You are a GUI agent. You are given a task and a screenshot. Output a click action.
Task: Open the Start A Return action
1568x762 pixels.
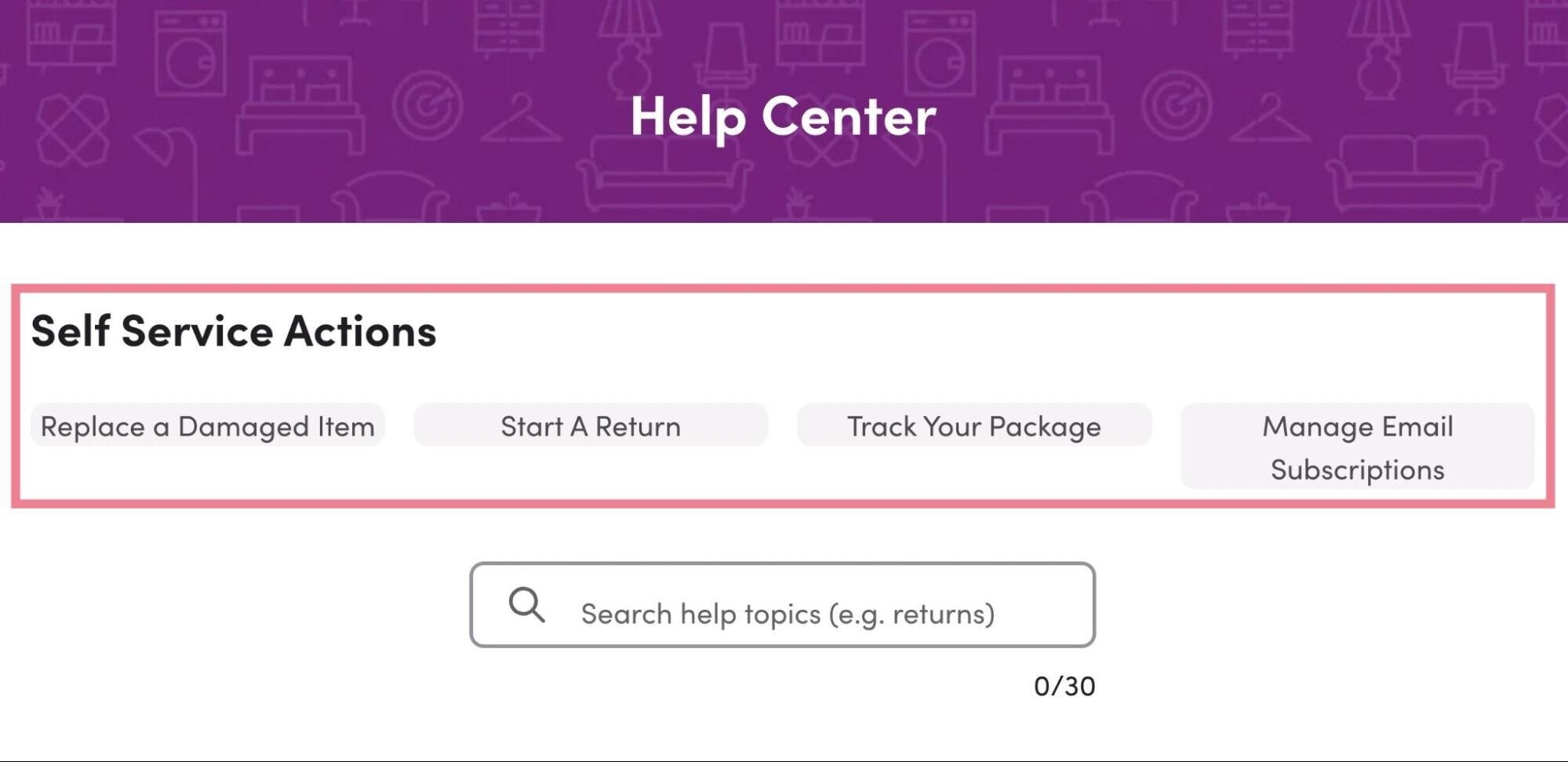click(x=591, y=425)
